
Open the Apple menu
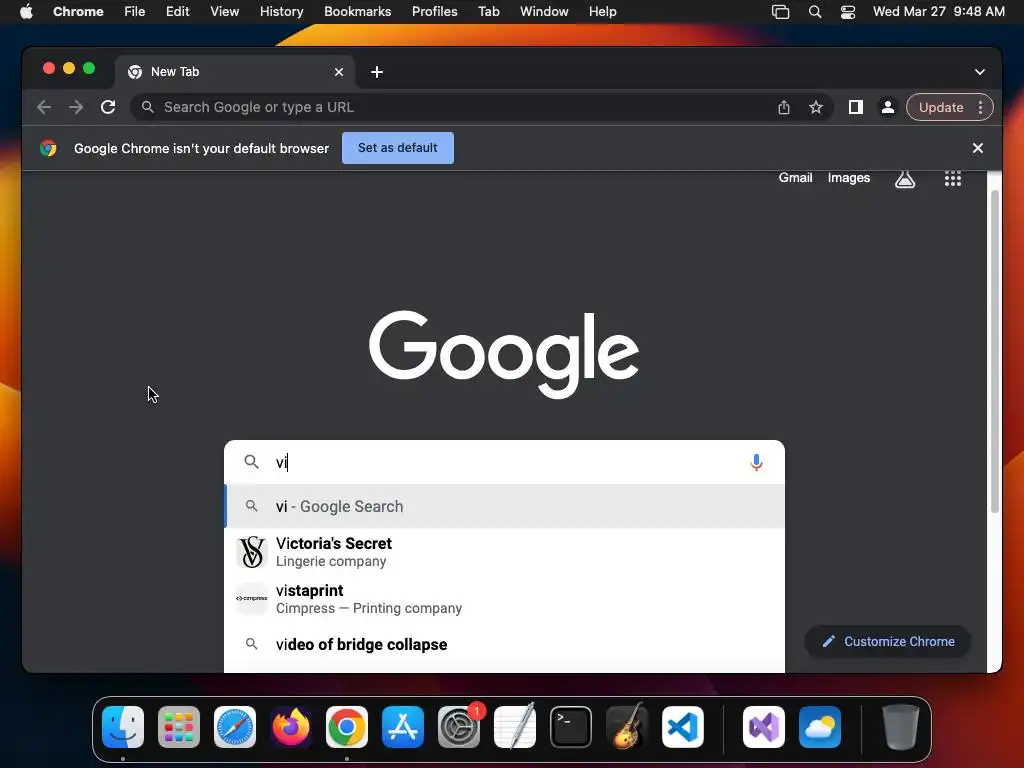26,12
